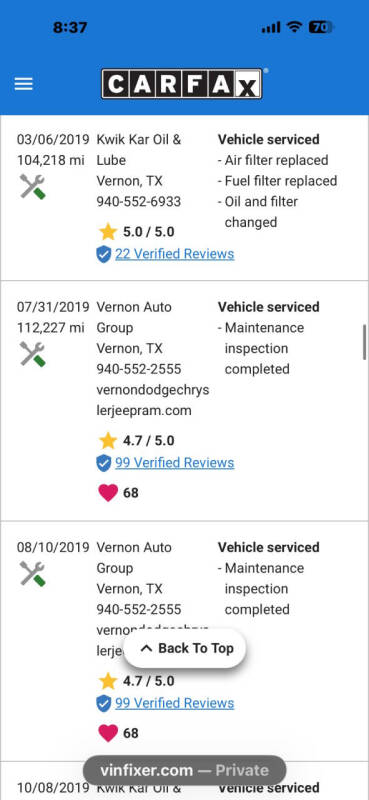369x800 pixels.
Task: Tap the pink heart in the 08/10/2019 record
Action: tap(108, 733)
